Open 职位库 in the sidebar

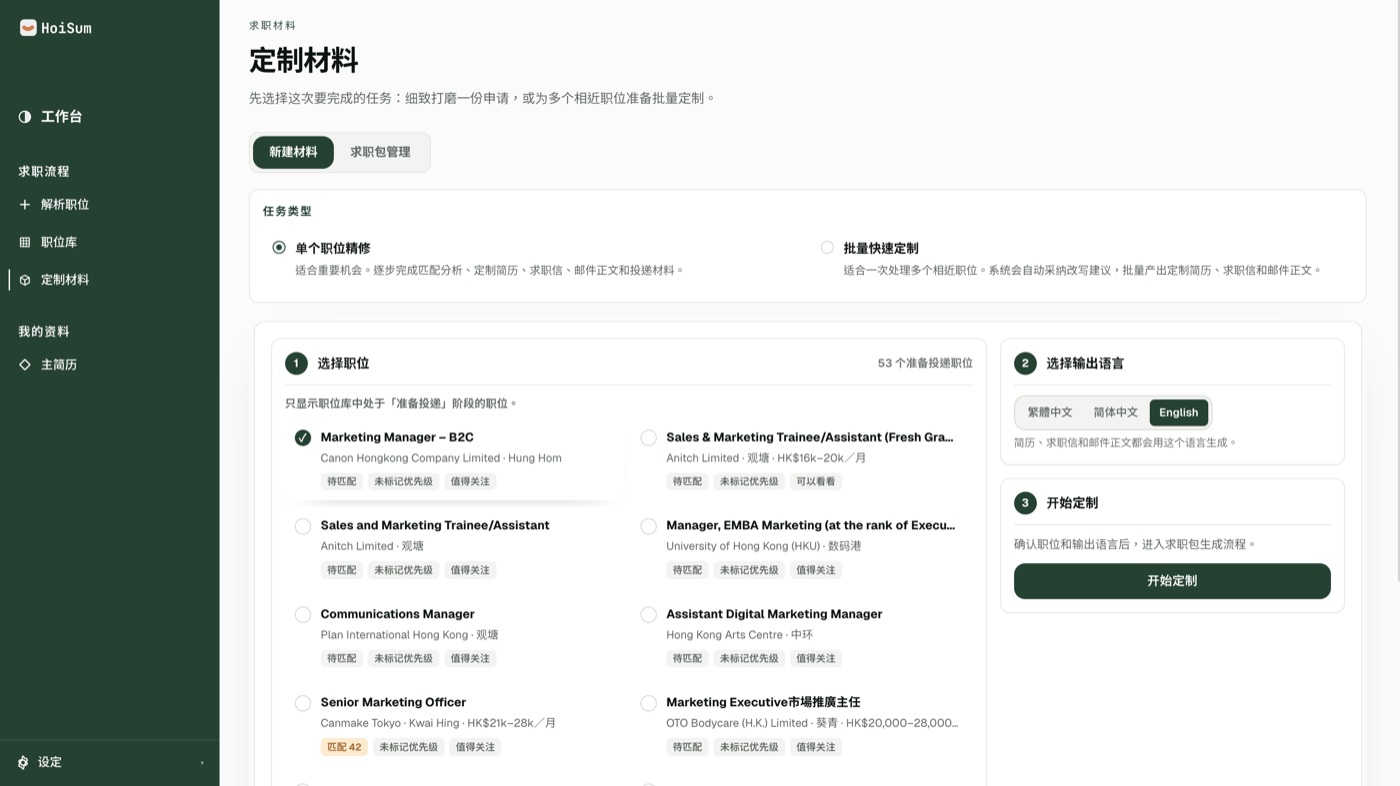pyautogui.click(x=109, y=242)
